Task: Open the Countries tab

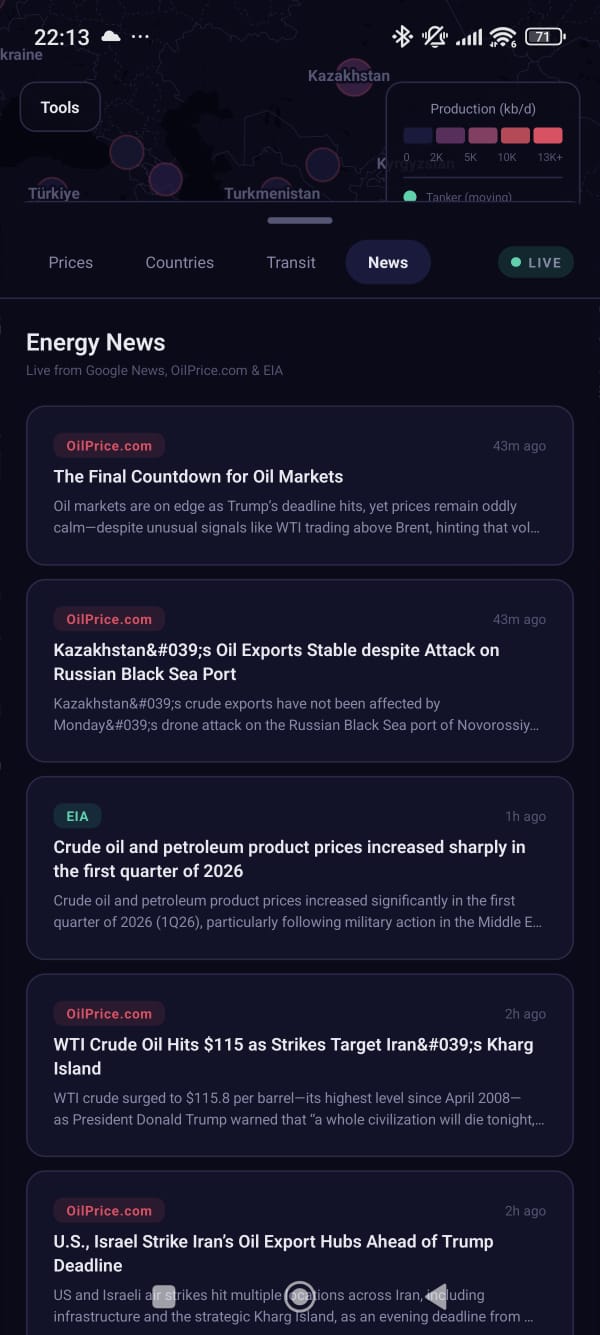Action: [180, 263]
